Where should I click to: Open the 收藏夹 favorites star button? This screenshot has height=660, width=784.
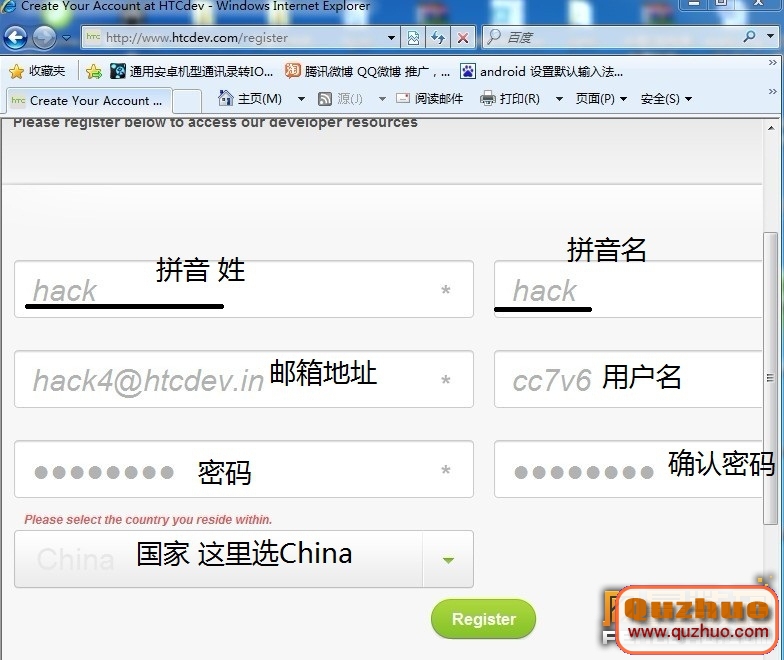tap(37, 72)
